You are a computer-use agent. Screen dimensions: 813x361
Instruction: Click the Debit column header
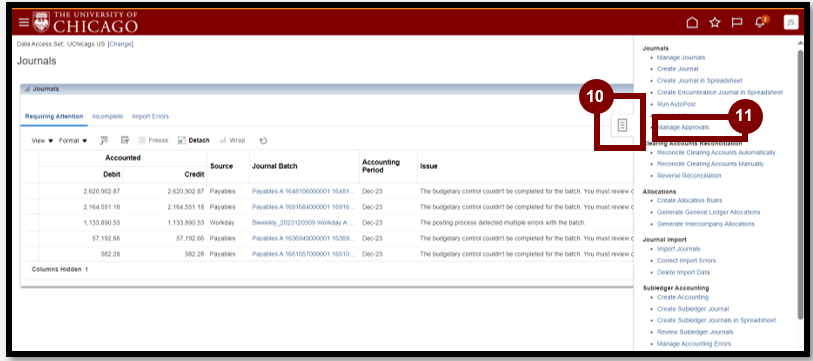pyautogui.click(x=81, y=175)
